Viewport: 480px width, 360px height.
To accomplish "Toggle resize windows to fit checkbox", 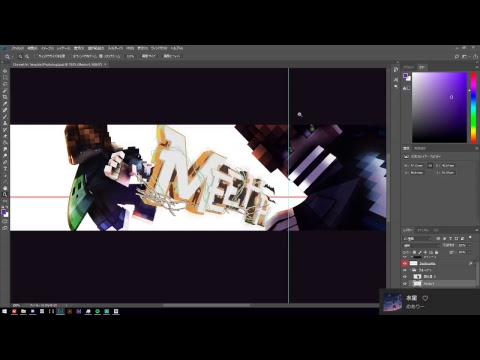I will (36, 56).
